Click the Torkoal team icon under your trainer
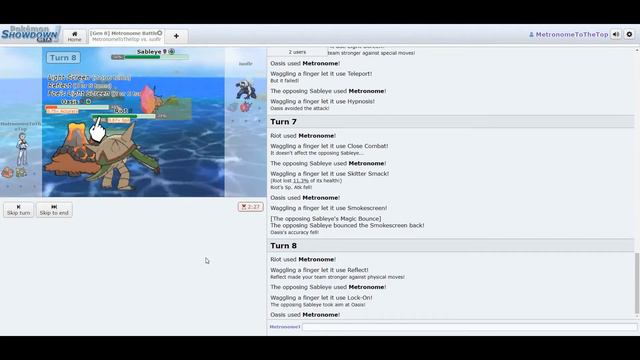Image resolution: width=640 pixels, height=360 pixels. (7, 173)
